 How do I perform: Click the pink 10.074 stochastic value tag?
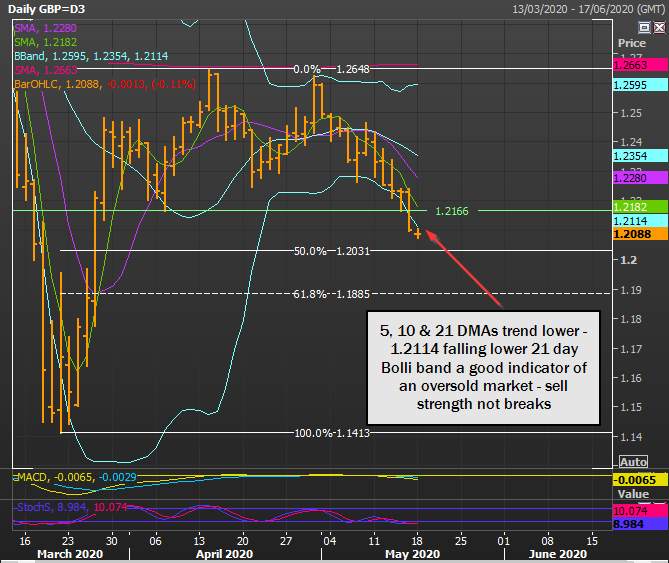coord(640,511)
